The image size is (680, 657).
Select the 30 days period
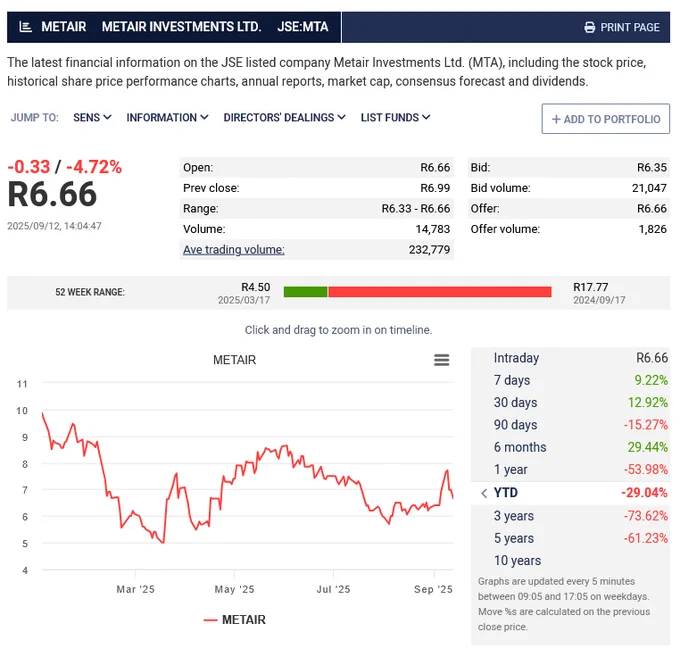(x=570, y=402)
